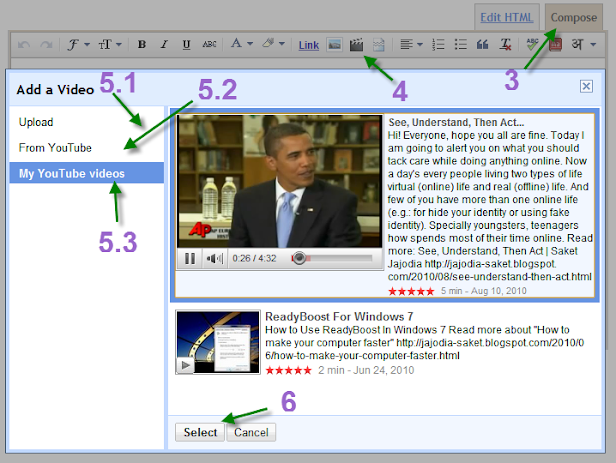Switch to the Edit HTML tab
Image resolution: width=616 pixels, height=463 pixels.
point(506,18)
